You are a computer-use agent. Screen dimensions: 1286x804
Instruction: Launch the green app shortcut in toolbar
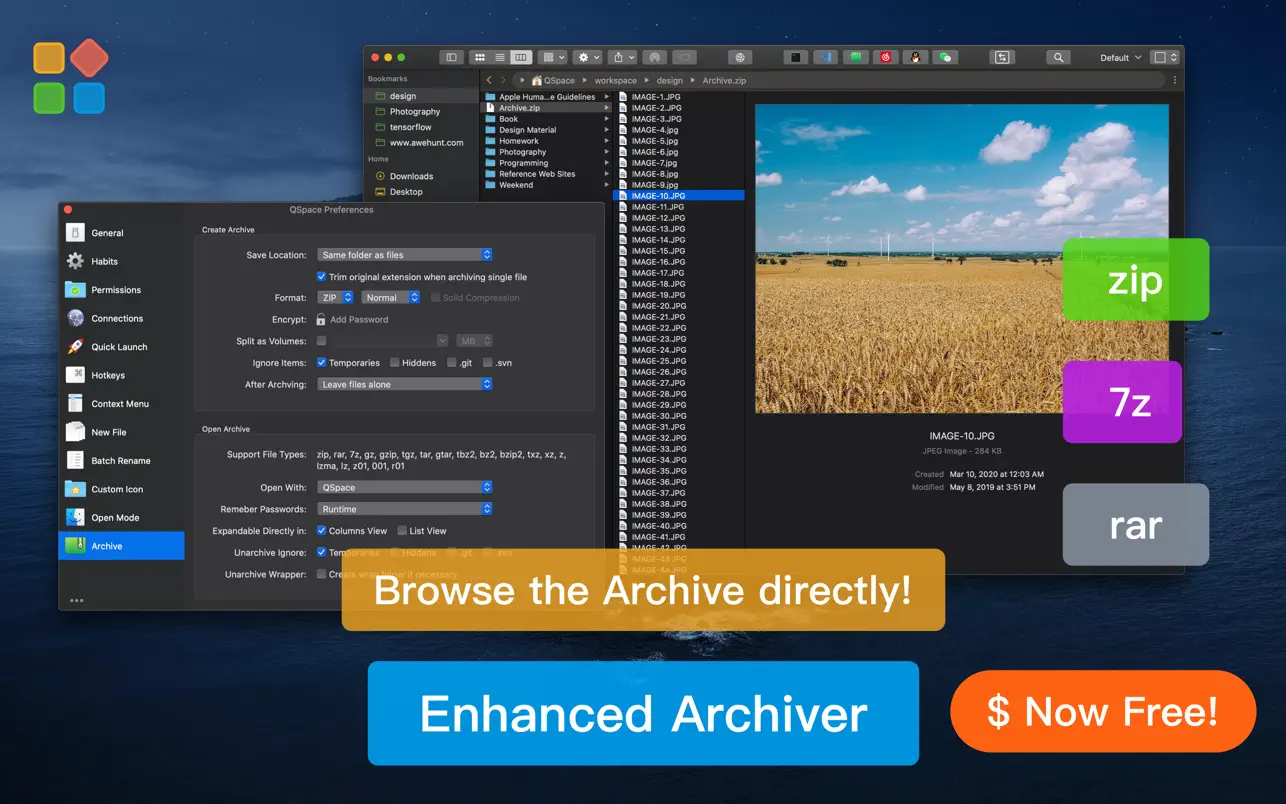tap(856, 58)
